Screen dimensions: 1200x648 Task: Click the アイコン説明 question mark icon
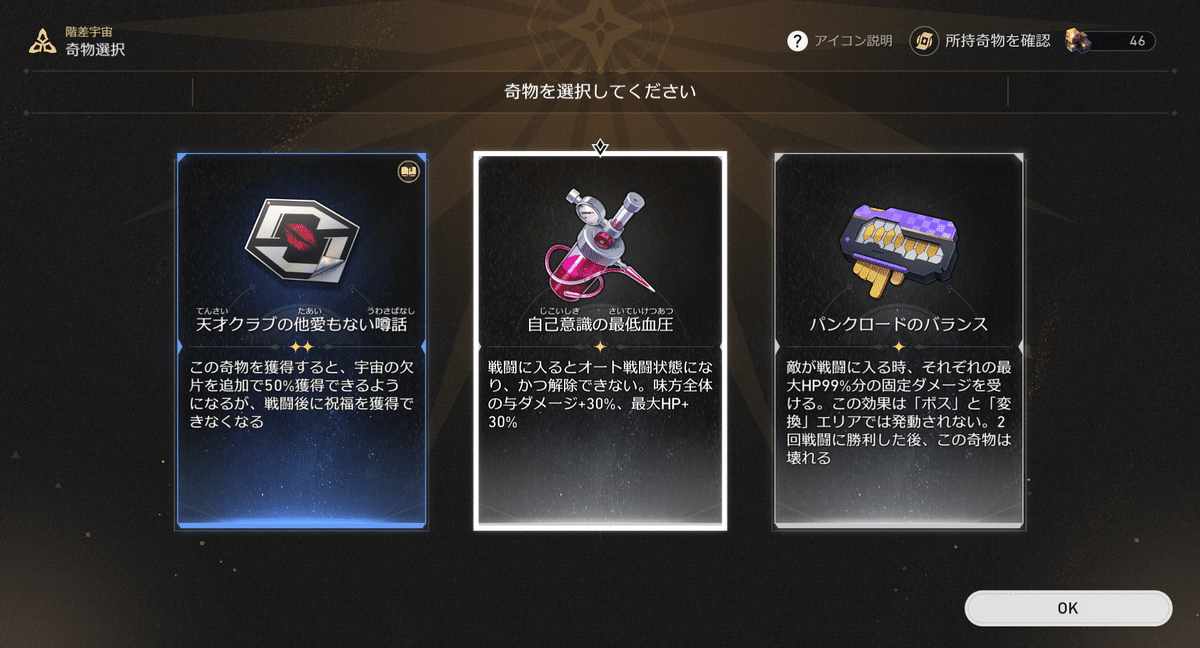click(797, 41)
